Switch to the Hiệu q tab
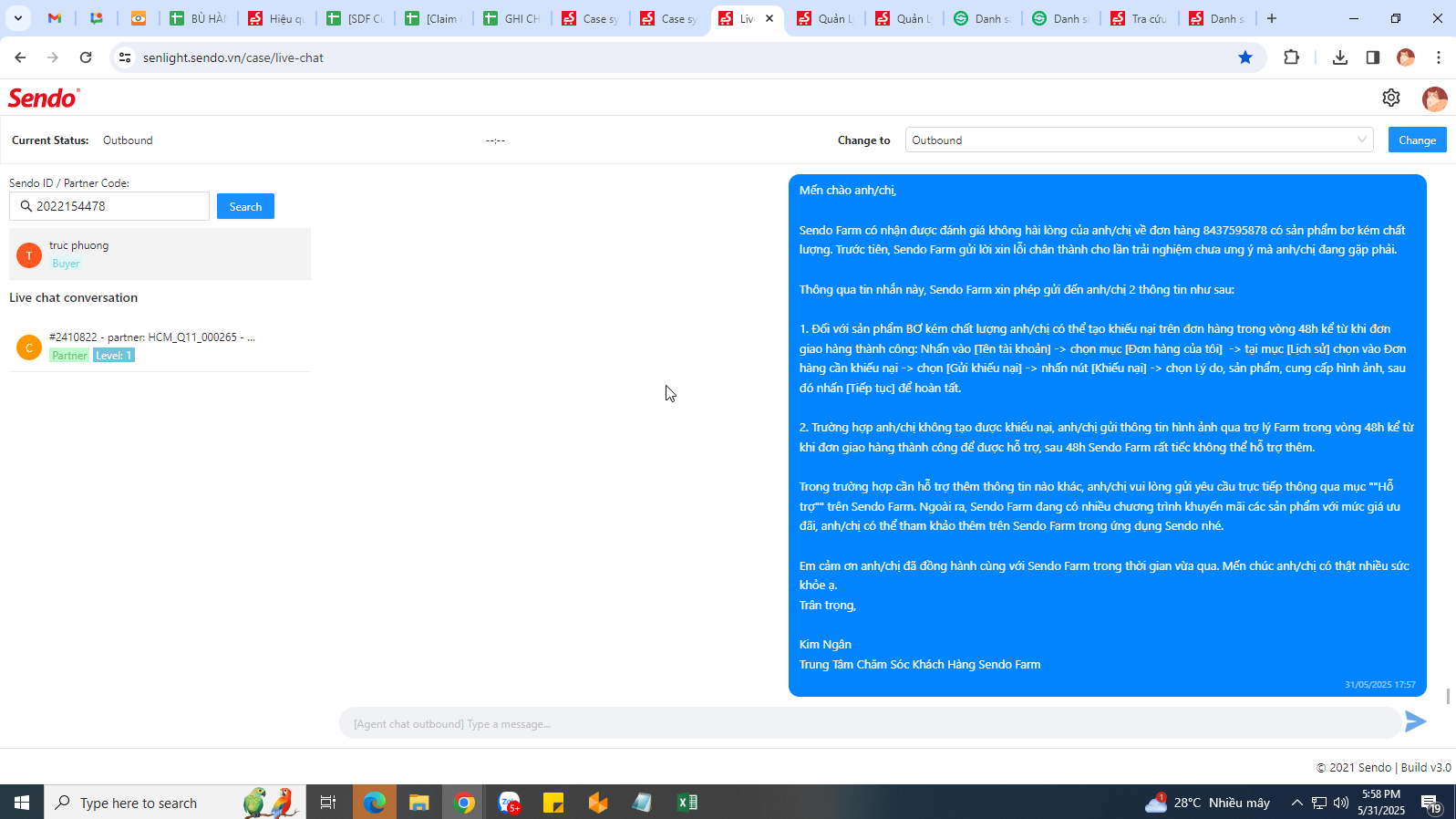The height and width of the screenshot is (819, 1456). (x=276, y=18)
